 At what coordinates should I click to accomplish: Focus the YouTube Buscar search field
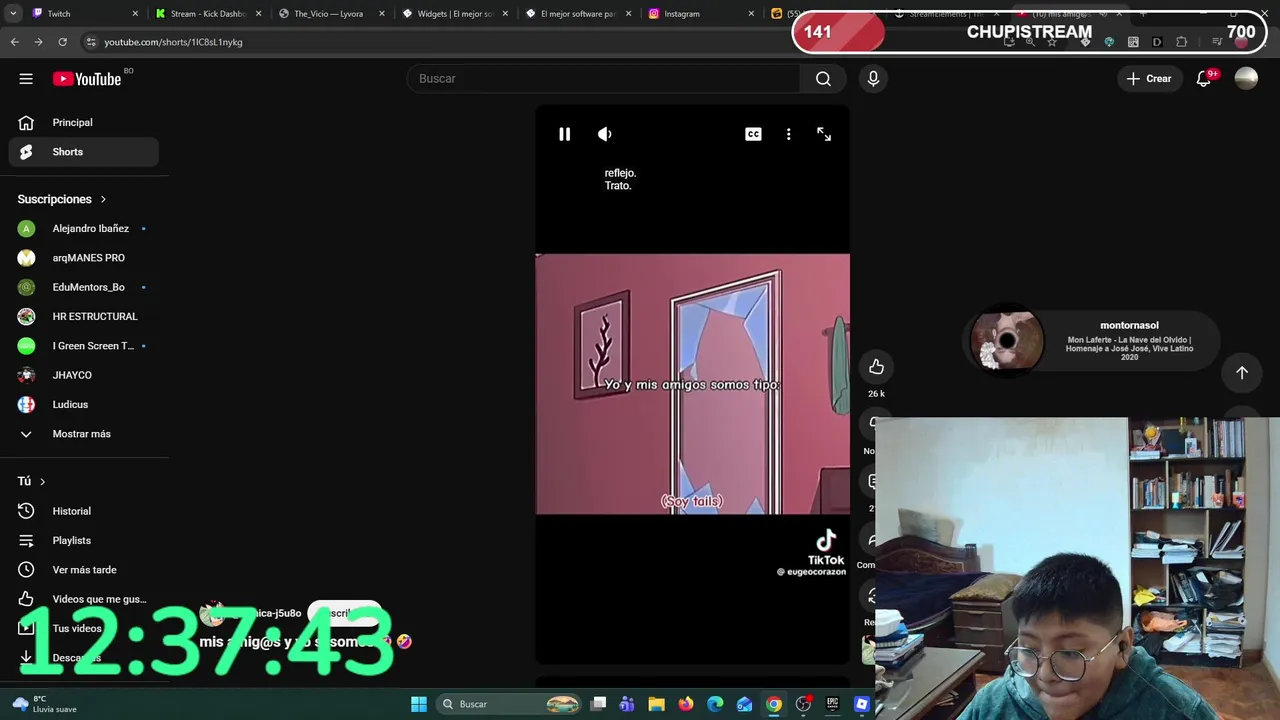603,79
